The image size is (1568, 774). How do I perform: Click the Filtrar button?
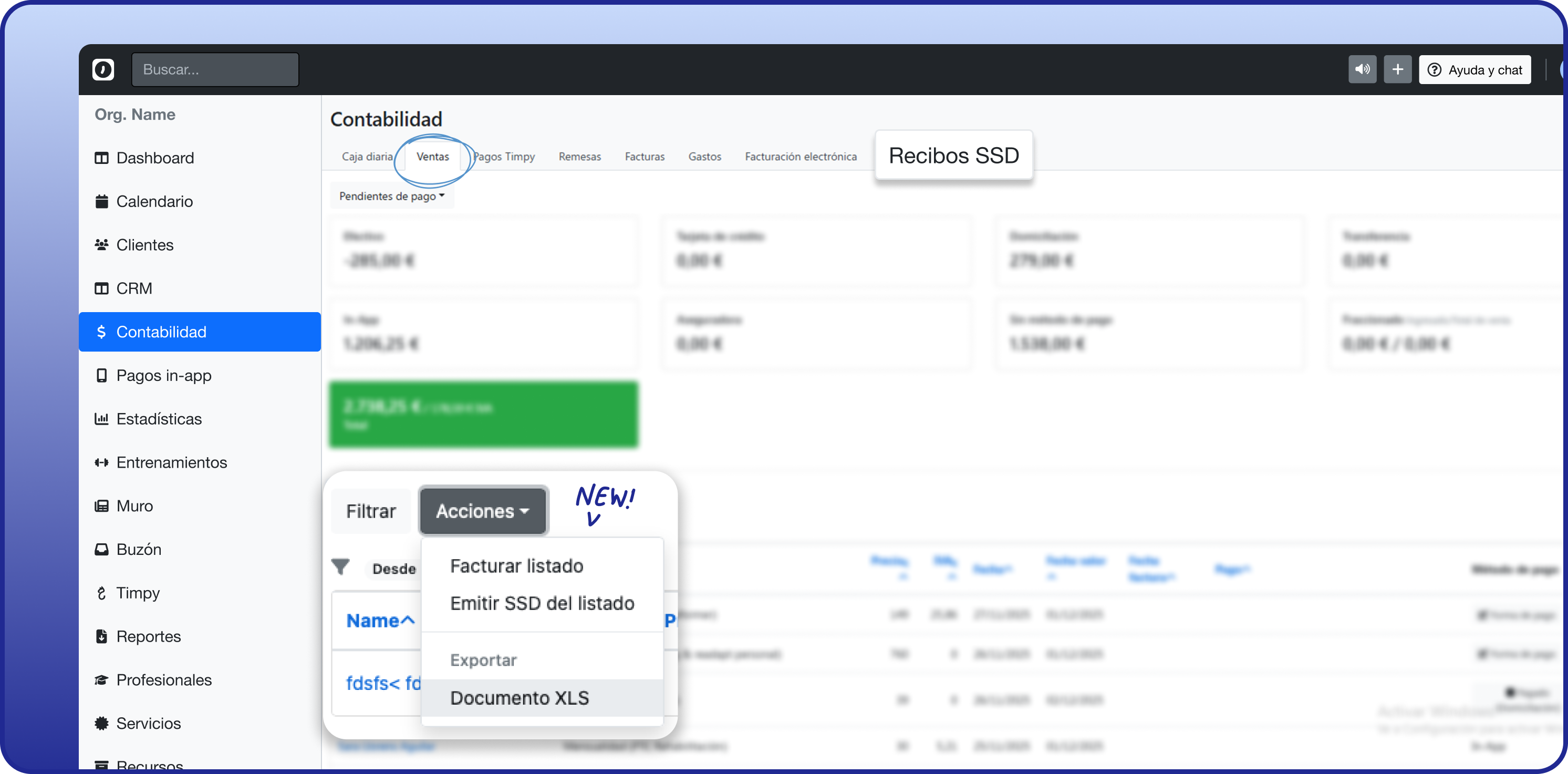coord(371,511)
